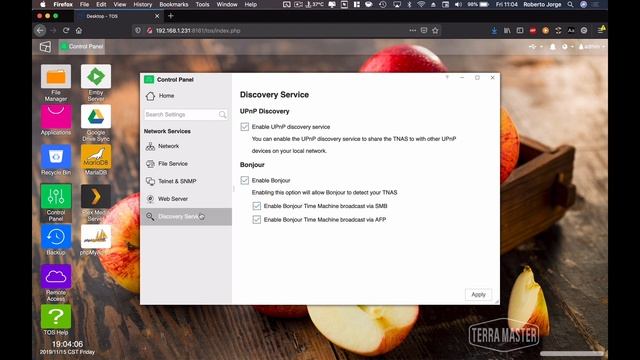Click the help question mark in Control Panel window
The width and height of the screenshot is (640, 360).
[x=447, y=77]
